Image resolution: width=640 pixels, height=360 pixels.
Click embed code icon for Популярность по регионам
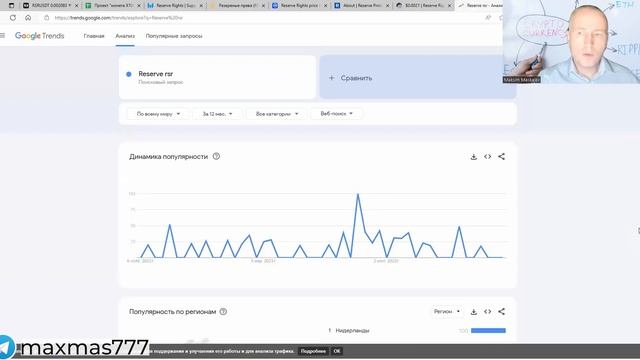[x=487, y=312]
